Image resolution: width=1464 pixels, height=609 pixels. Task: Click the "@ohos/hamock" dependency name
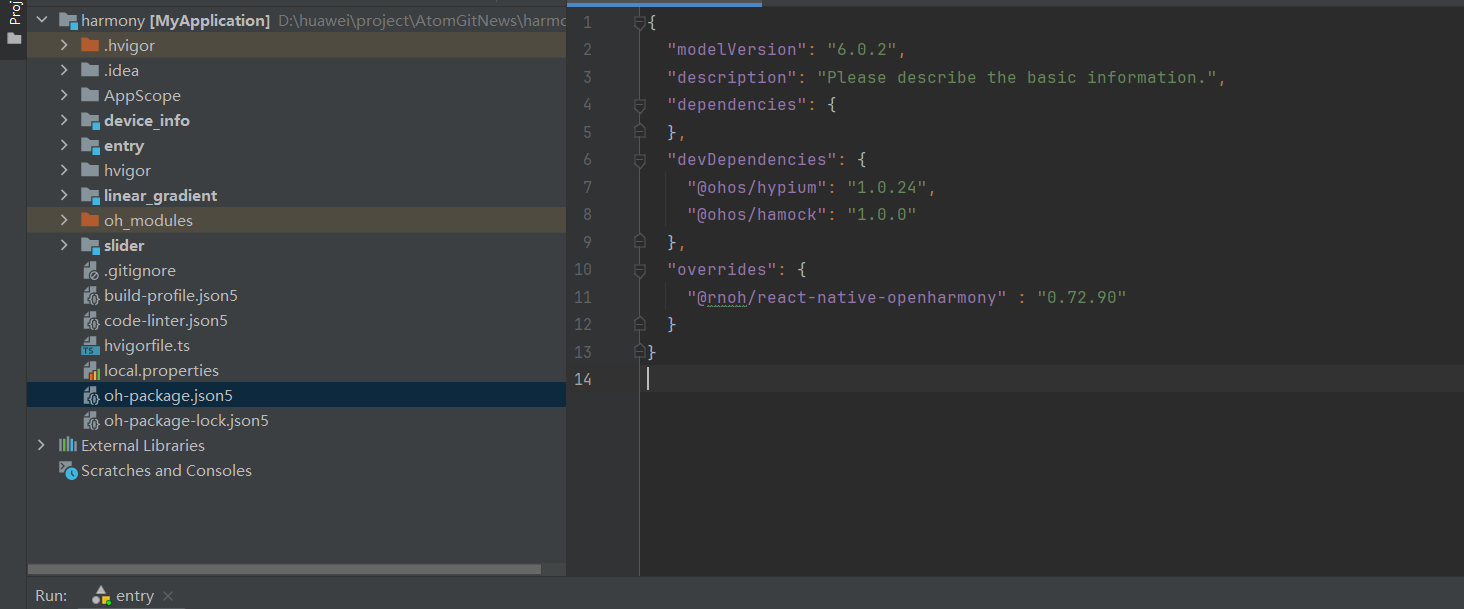point(757,214)
